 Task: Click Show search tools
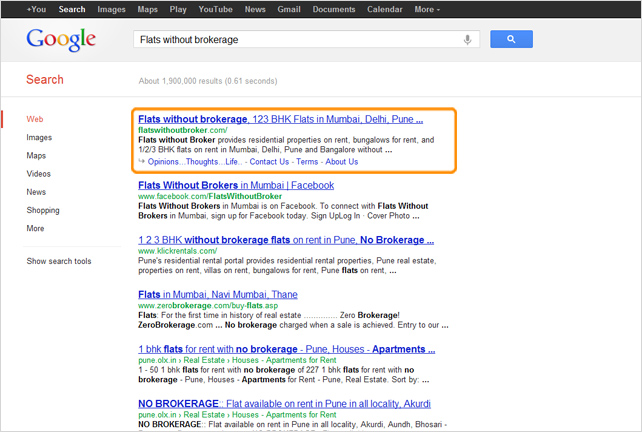click(59, 261)
